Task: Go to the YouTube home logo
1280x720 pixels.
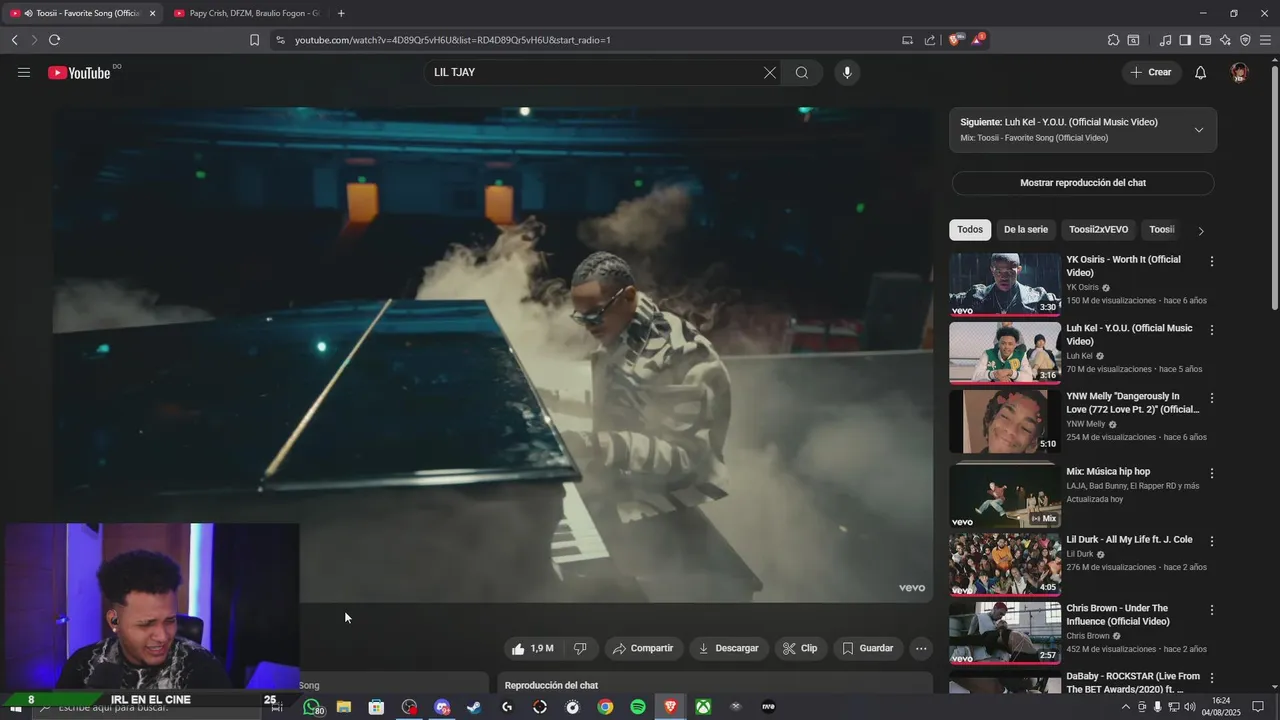Action: 79,72
